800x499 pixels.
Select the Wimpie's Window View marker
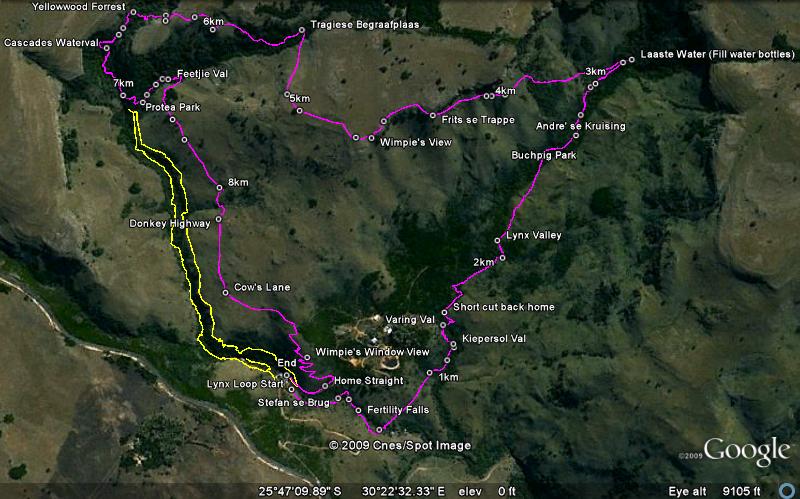307,358
